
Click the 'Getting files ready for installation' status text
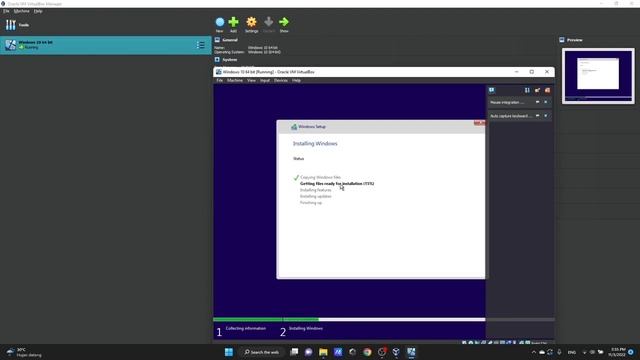(337, 184)
